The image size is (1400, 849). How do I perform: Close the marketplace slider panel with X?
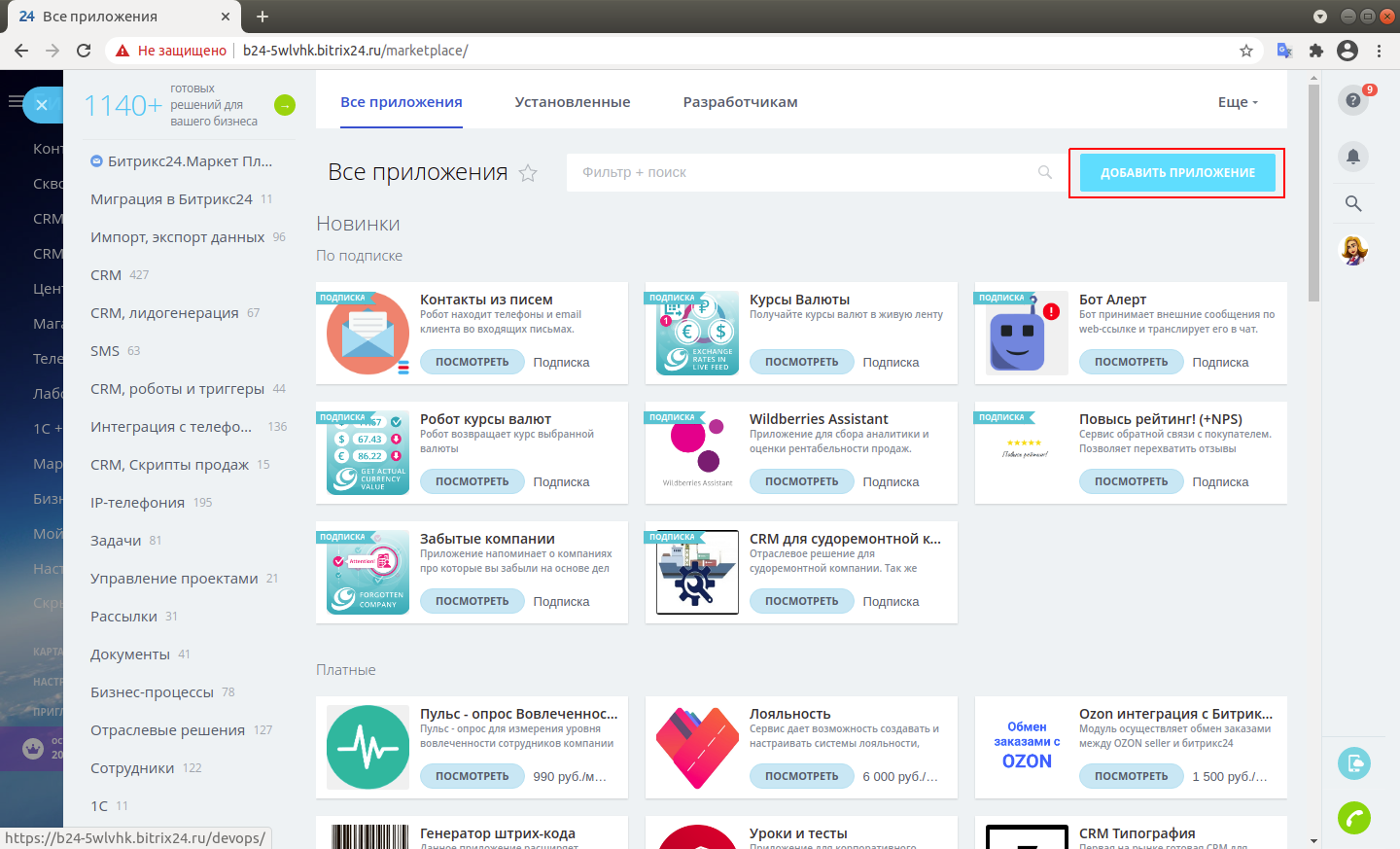(41, 105)
